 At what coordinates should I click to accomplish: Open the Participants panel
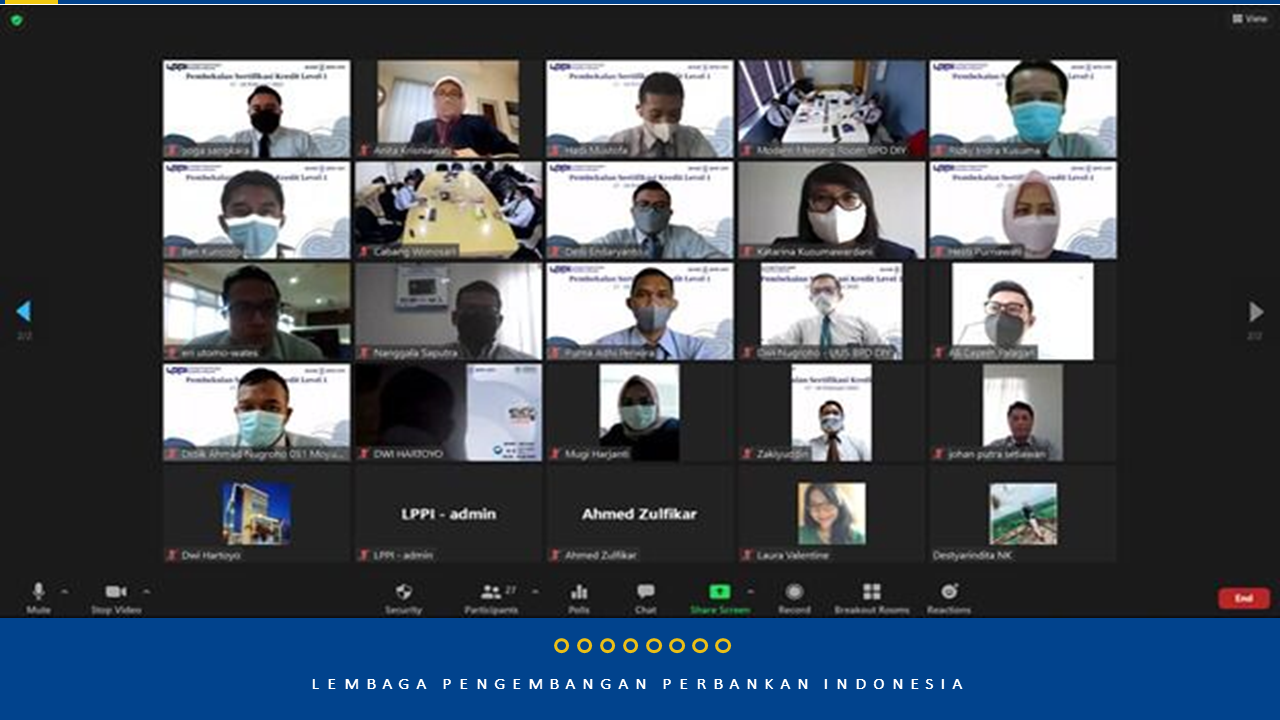pos(491,597)
